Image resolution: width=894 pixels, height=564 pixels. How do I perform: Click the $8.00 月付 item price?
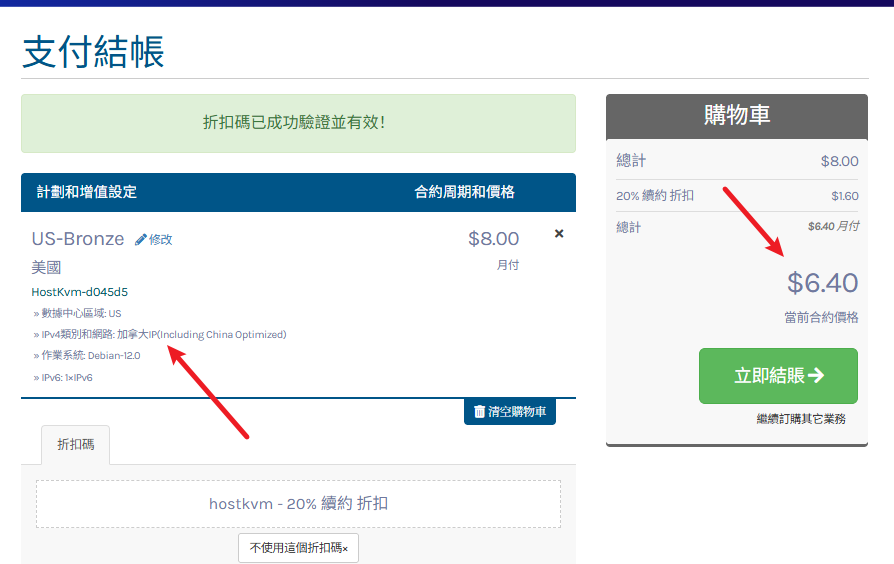(x=493, y=239)
